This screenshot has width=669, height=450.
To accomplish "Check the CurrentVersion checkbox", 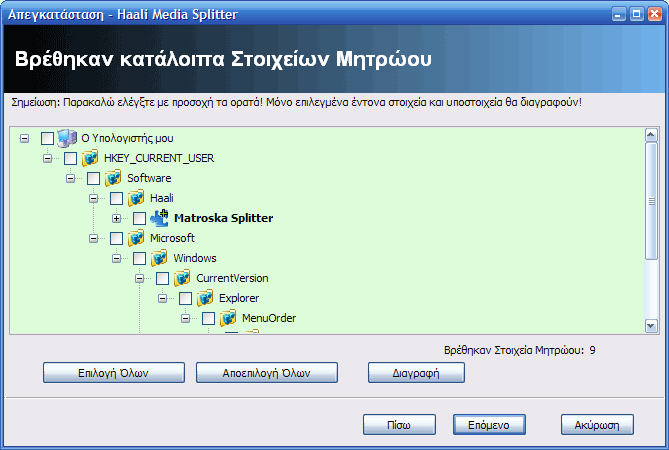I will [x=163, y=279].
